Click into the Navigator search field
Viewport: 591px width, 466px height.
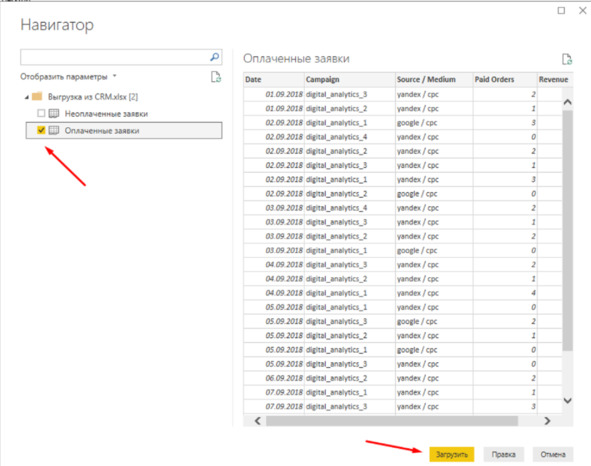[x=115, y=57]
